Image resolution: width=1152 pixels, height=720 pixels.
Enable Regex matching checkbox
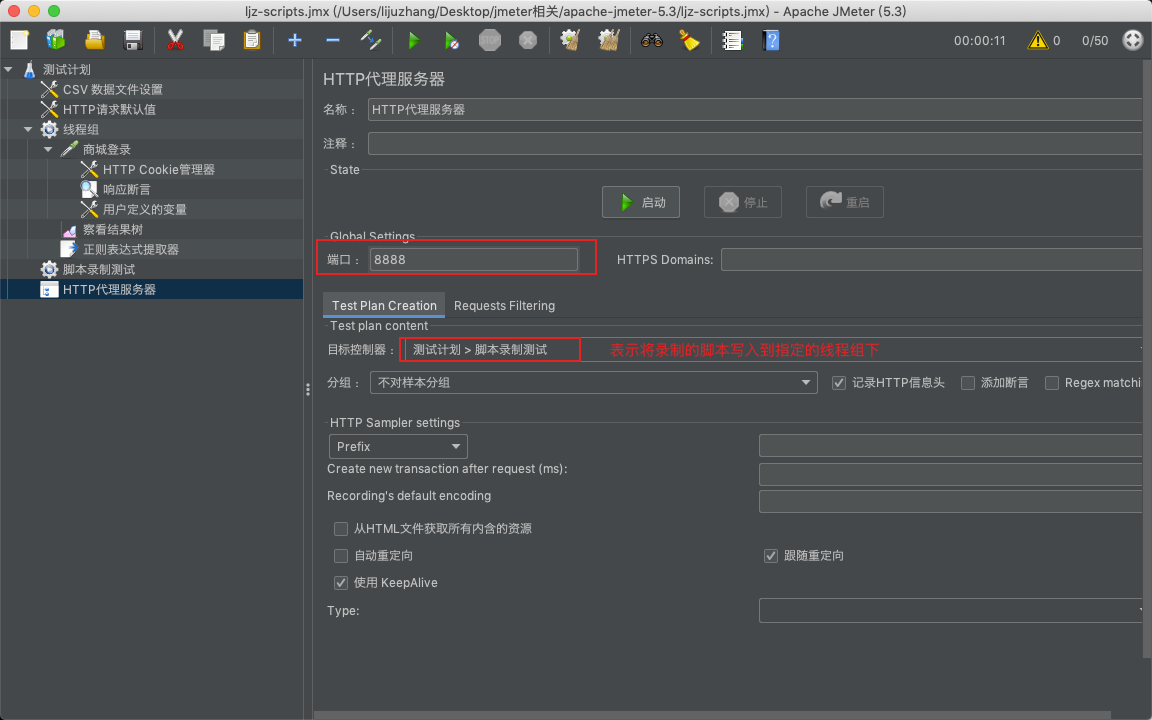1052,383
